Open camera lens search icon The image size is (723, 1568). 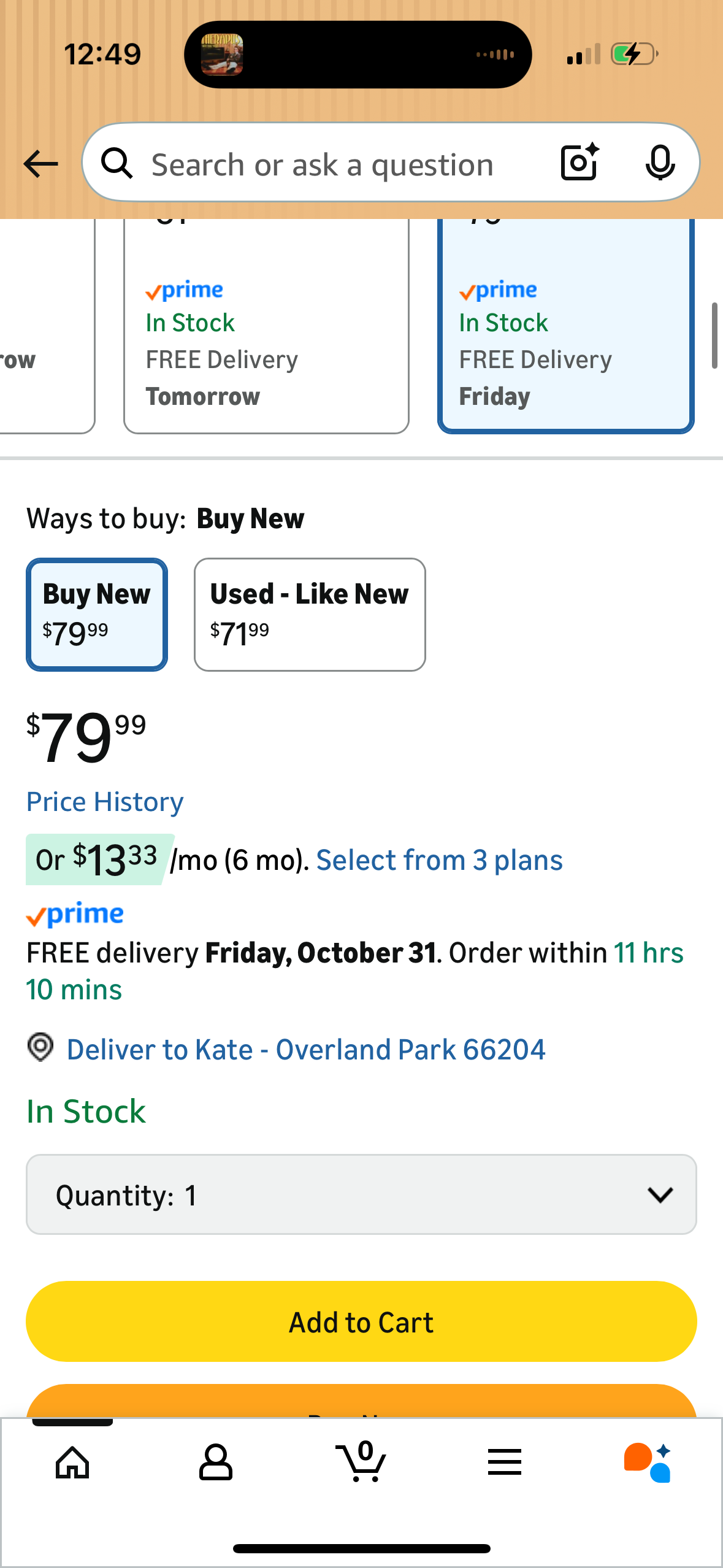580,163
